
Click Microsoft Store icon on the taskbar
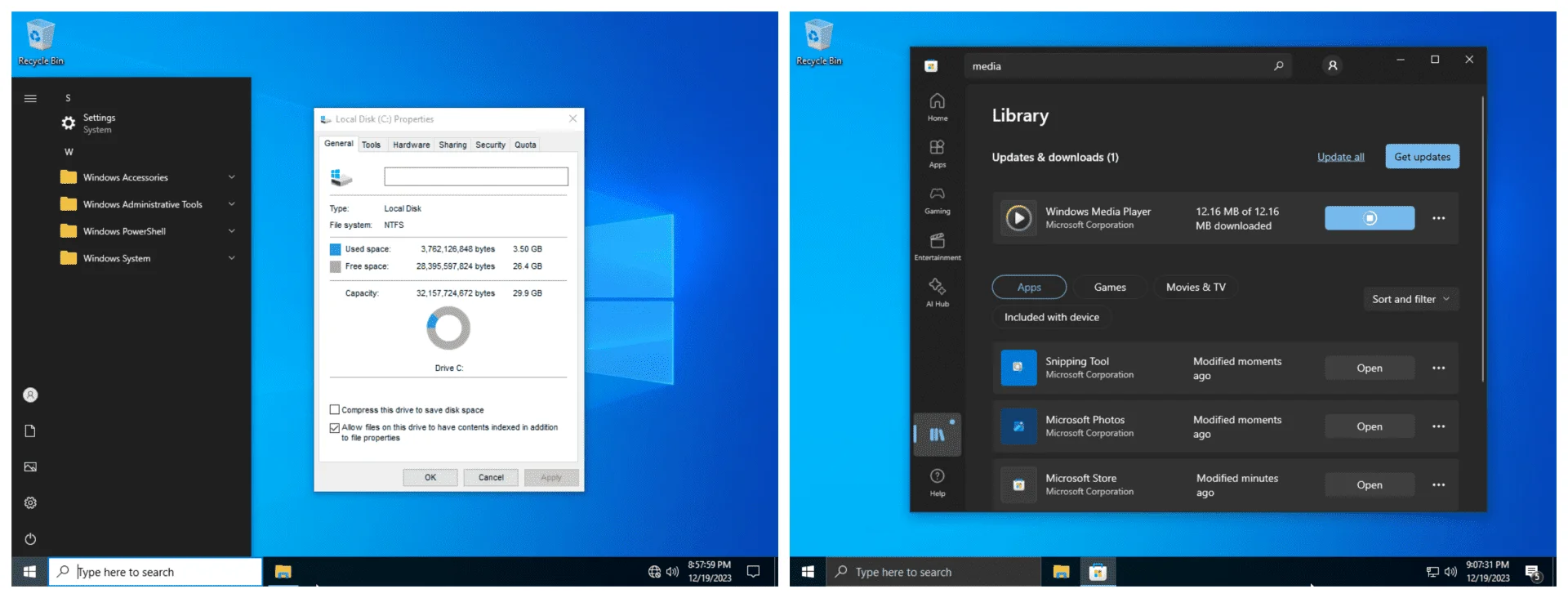pos(1098,572)
